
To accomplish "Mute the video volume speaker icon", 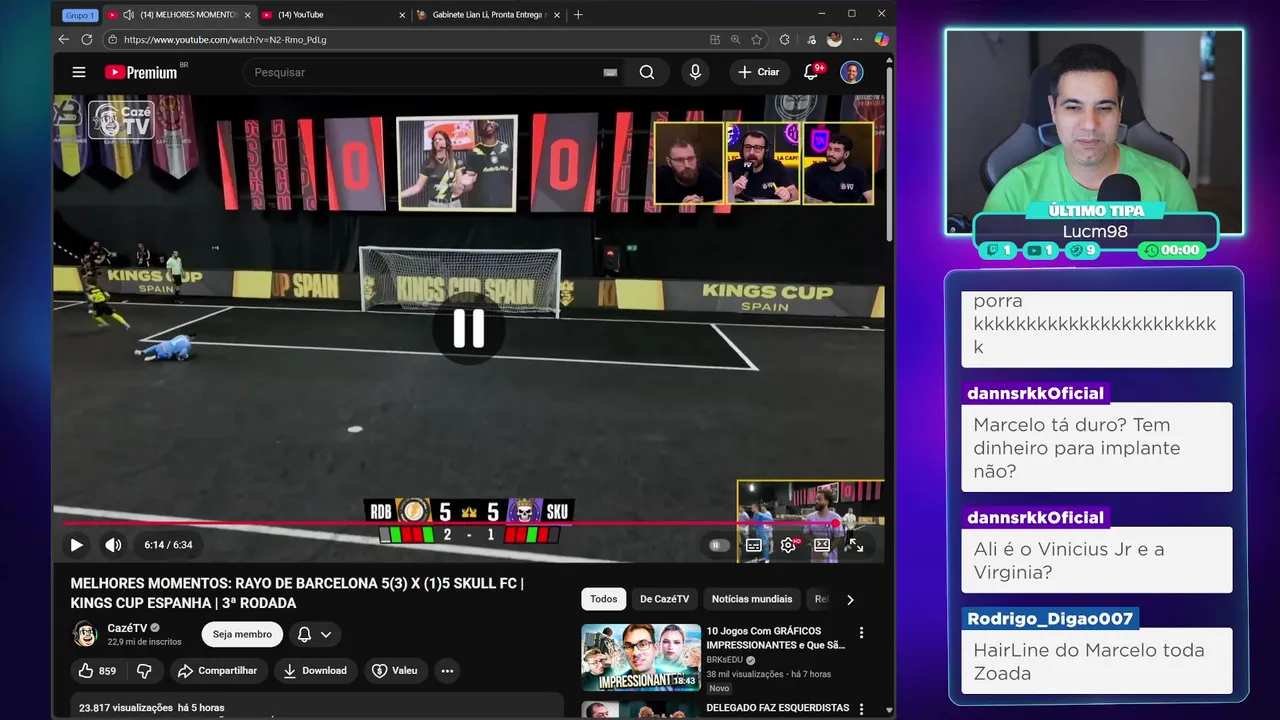I will point(113,545).
